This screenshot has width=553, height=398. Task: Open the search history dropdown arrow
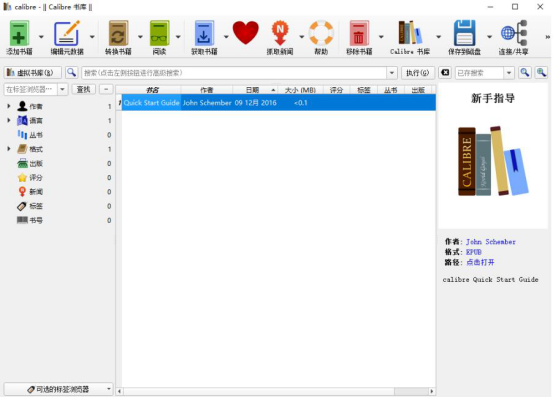[391, 73]
